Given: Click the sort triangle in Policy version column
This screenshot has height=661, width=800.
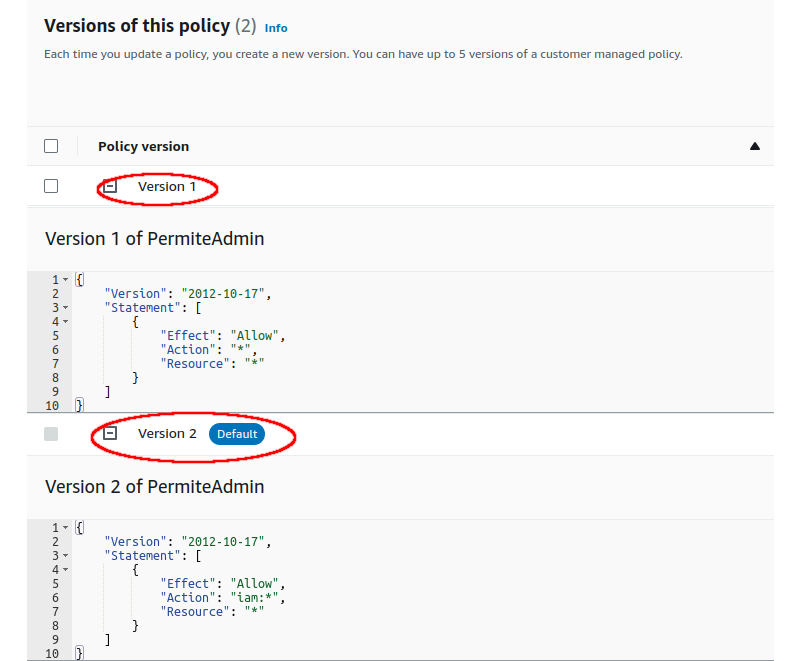Looking at the screenshot, I should 755,146.
